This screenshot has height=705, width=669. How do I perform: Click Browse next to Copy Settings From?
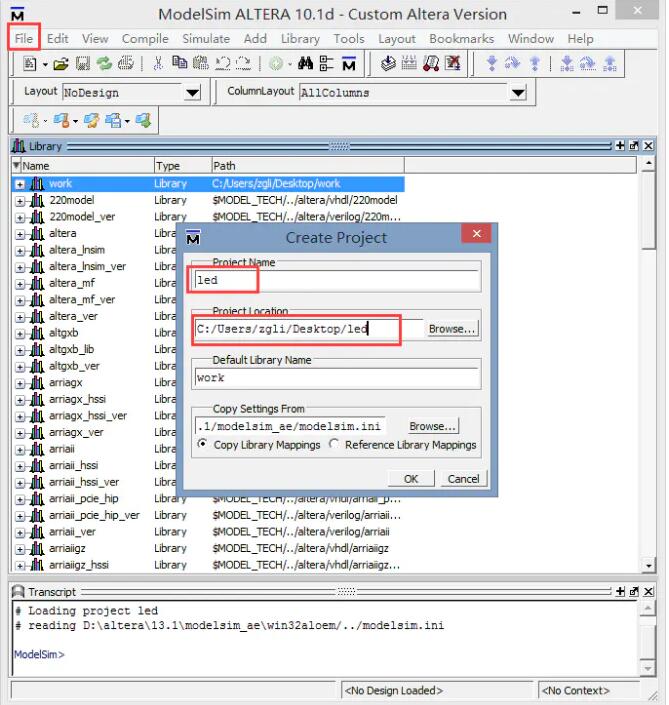coord(433,426)
